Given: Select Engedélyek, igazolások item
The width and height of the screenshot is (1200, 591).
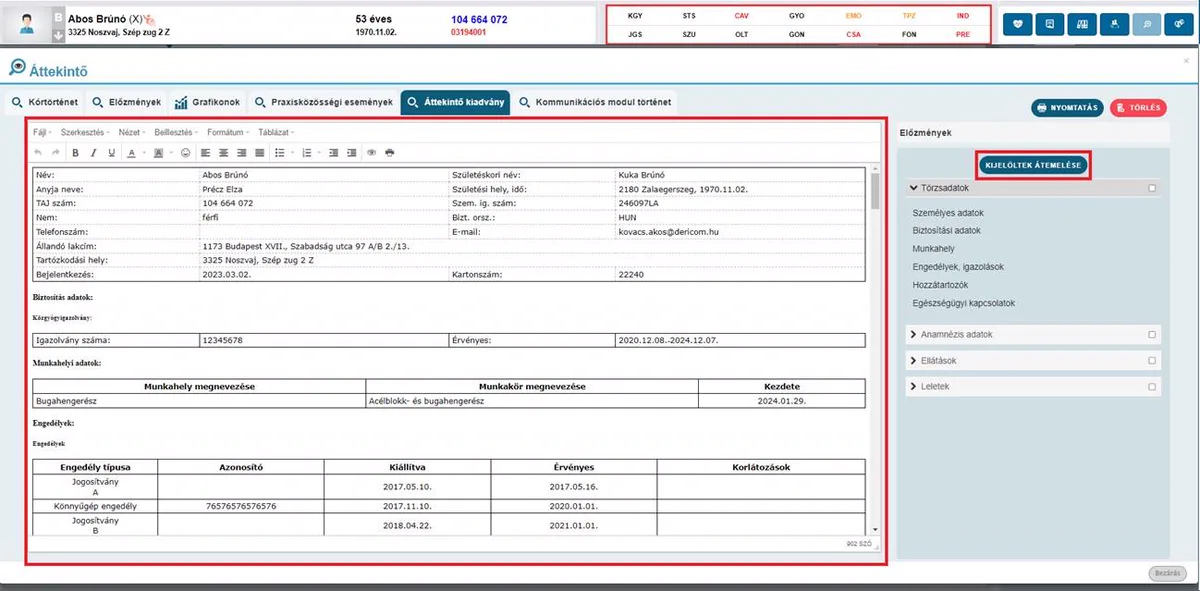Looking at the screenshot, I should (x=958, y=266).
